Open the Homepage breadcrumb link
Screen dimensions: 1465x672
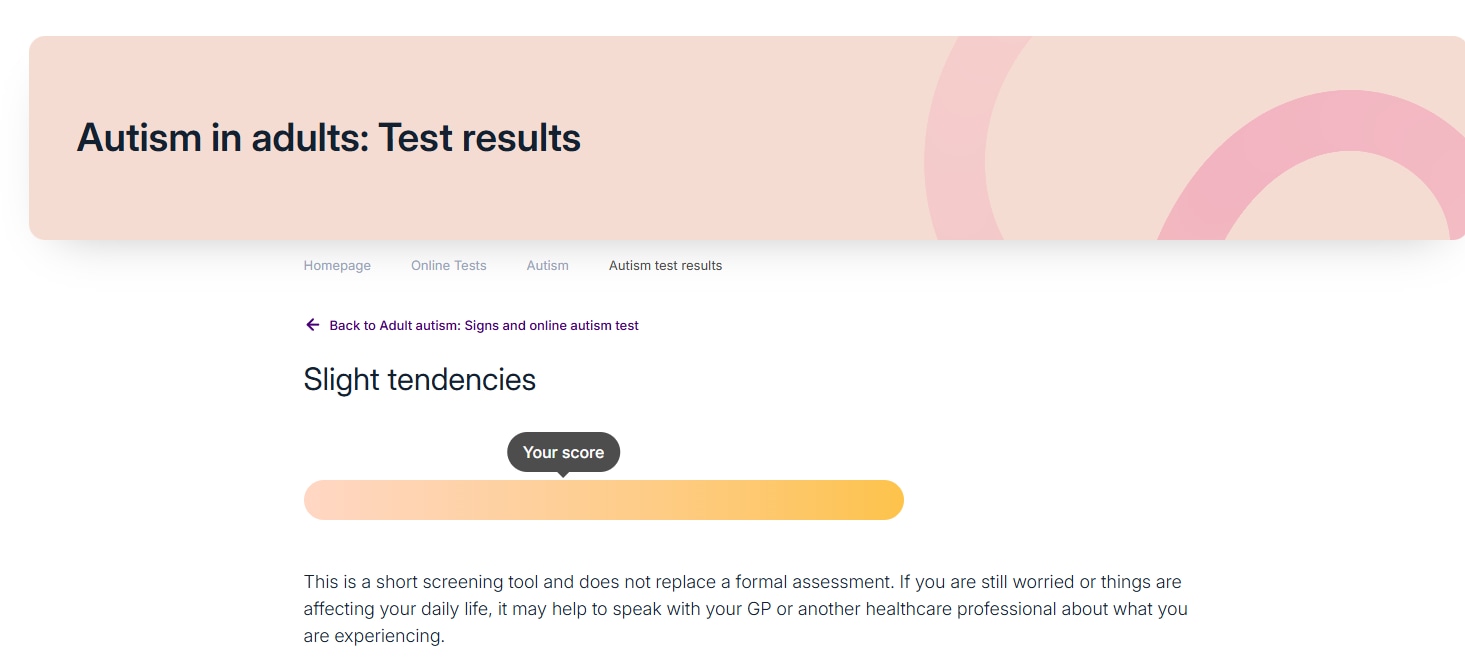click(x=337, y=266)
